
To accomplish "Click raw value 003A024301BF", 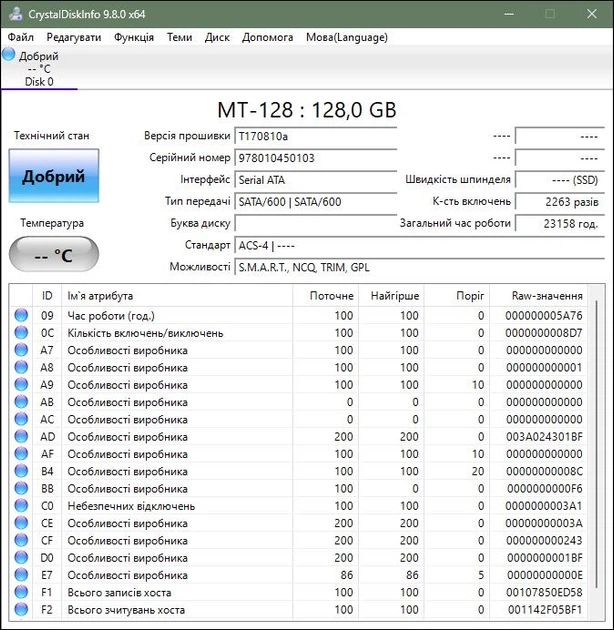I will [544, 436].
